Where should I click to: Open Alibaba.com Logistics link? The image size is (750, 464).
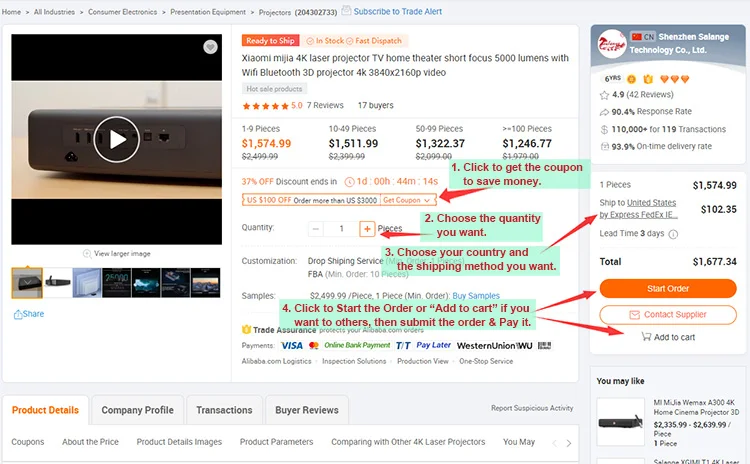click(276, 361)
